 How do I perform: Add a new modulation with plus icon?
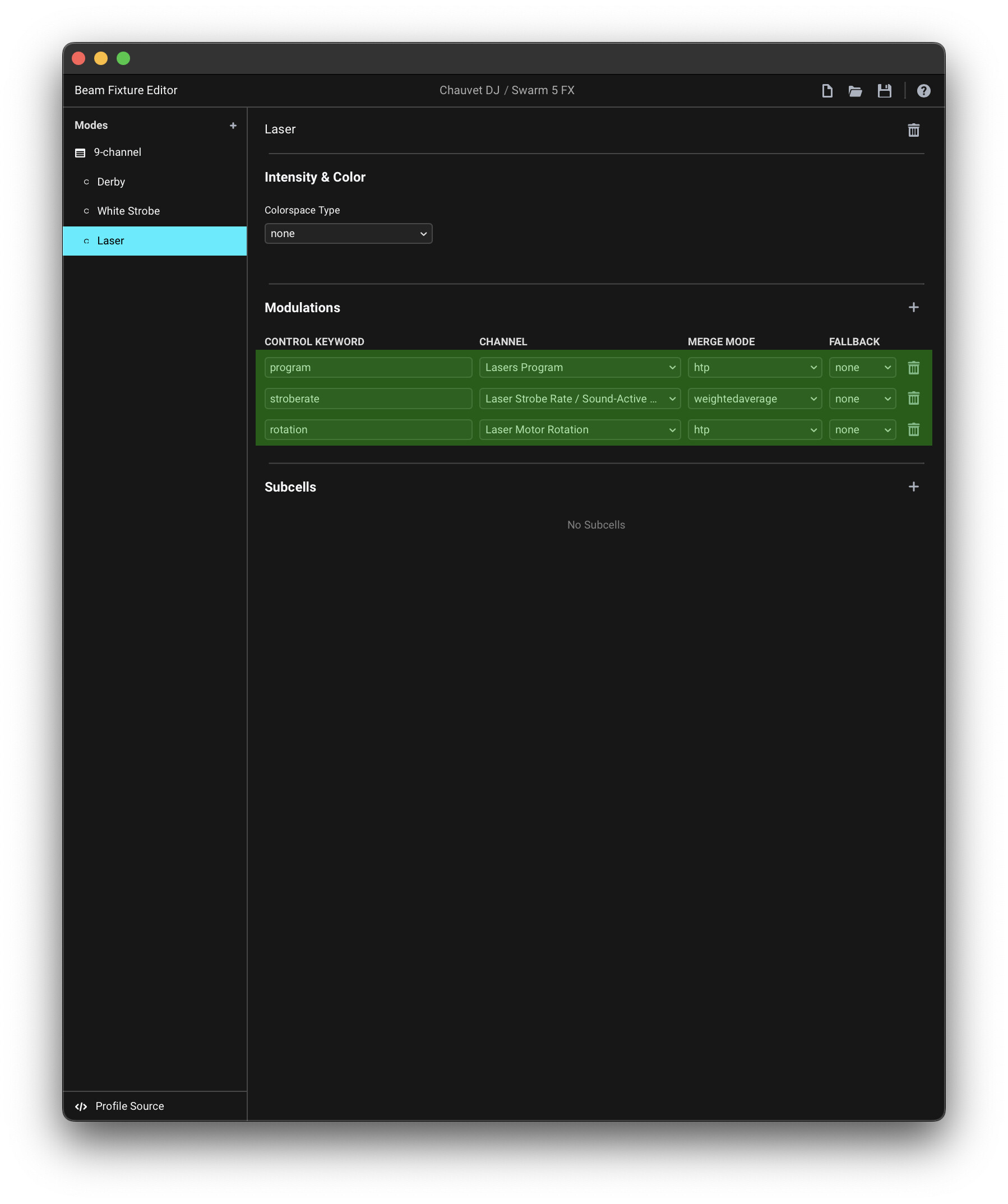[913, 307]
